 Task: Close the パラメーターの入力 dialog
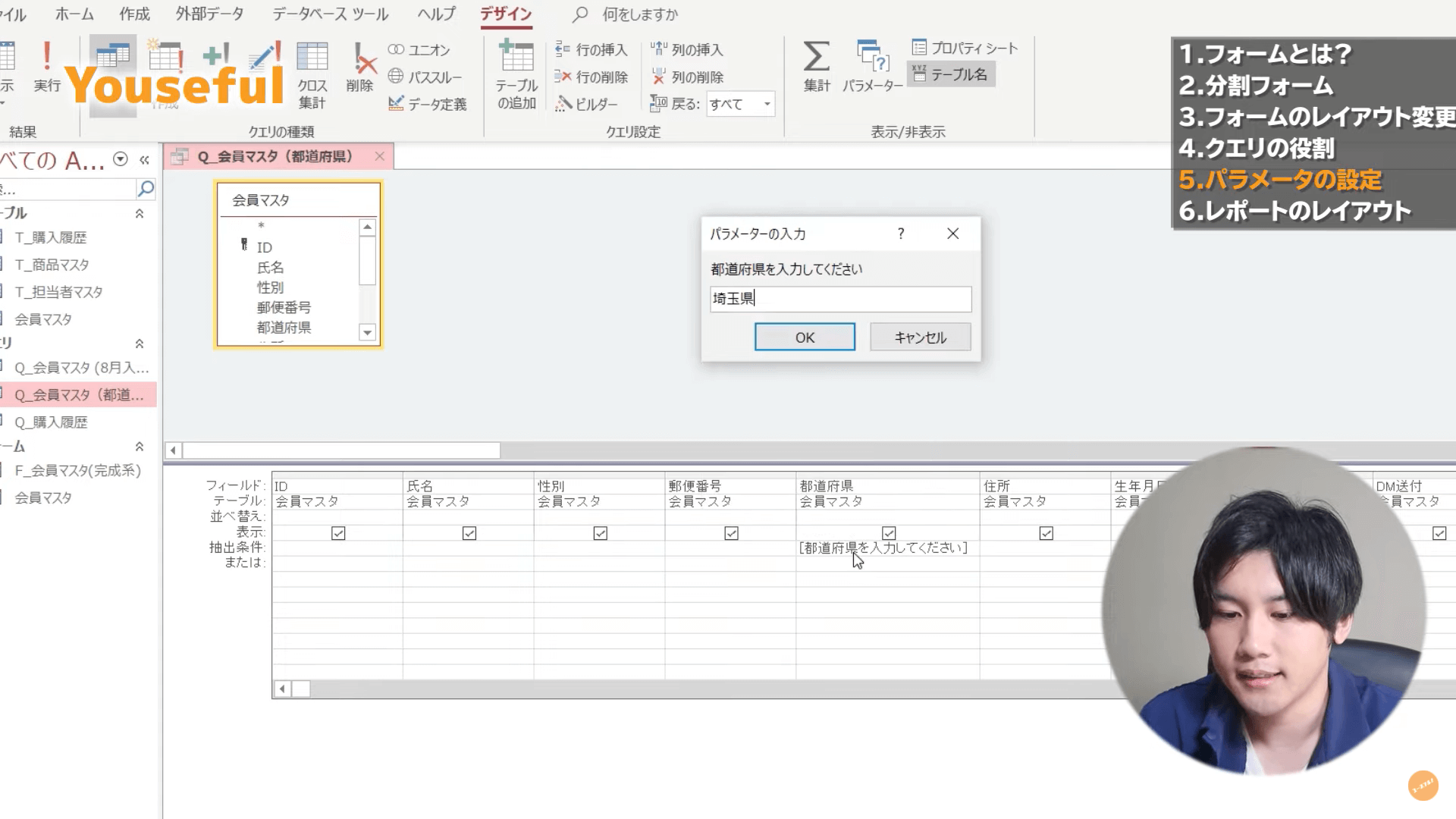(953, 234)
